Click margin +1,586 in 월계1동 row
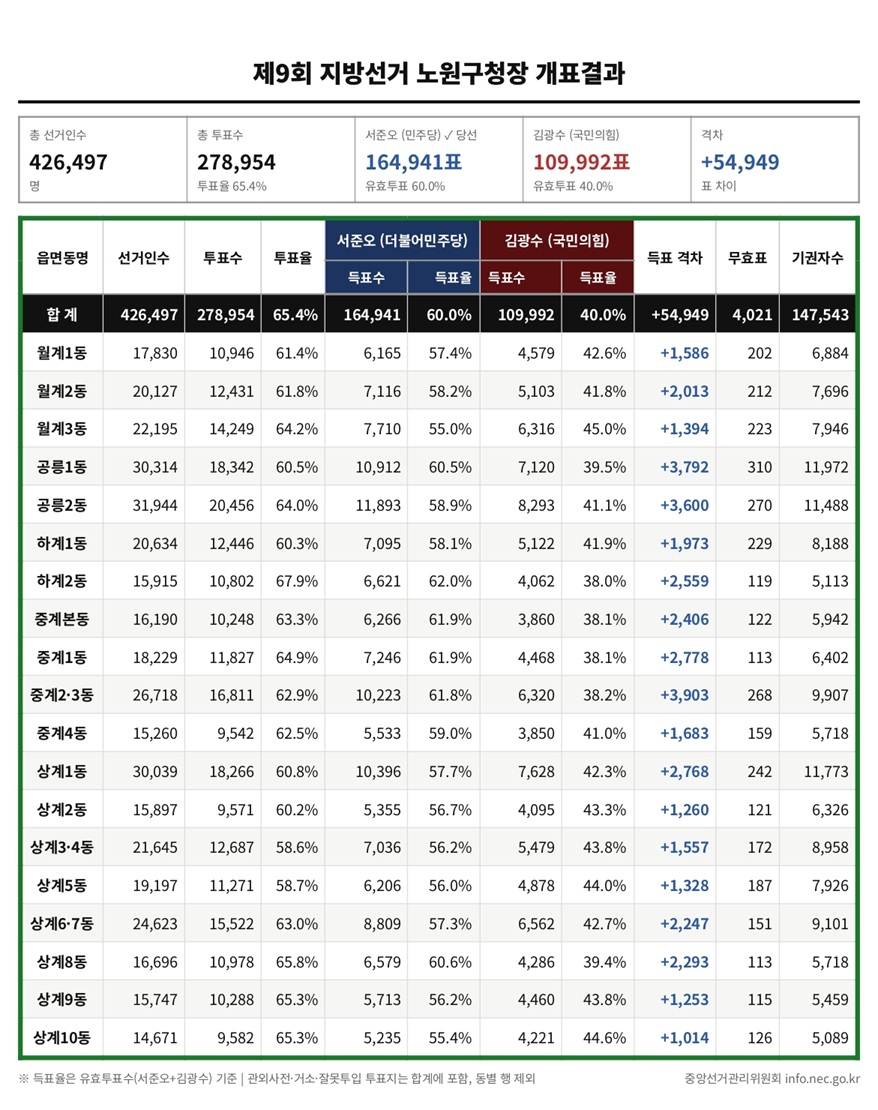The height and width of the screenshot is (1110, 878). point(684,353)
